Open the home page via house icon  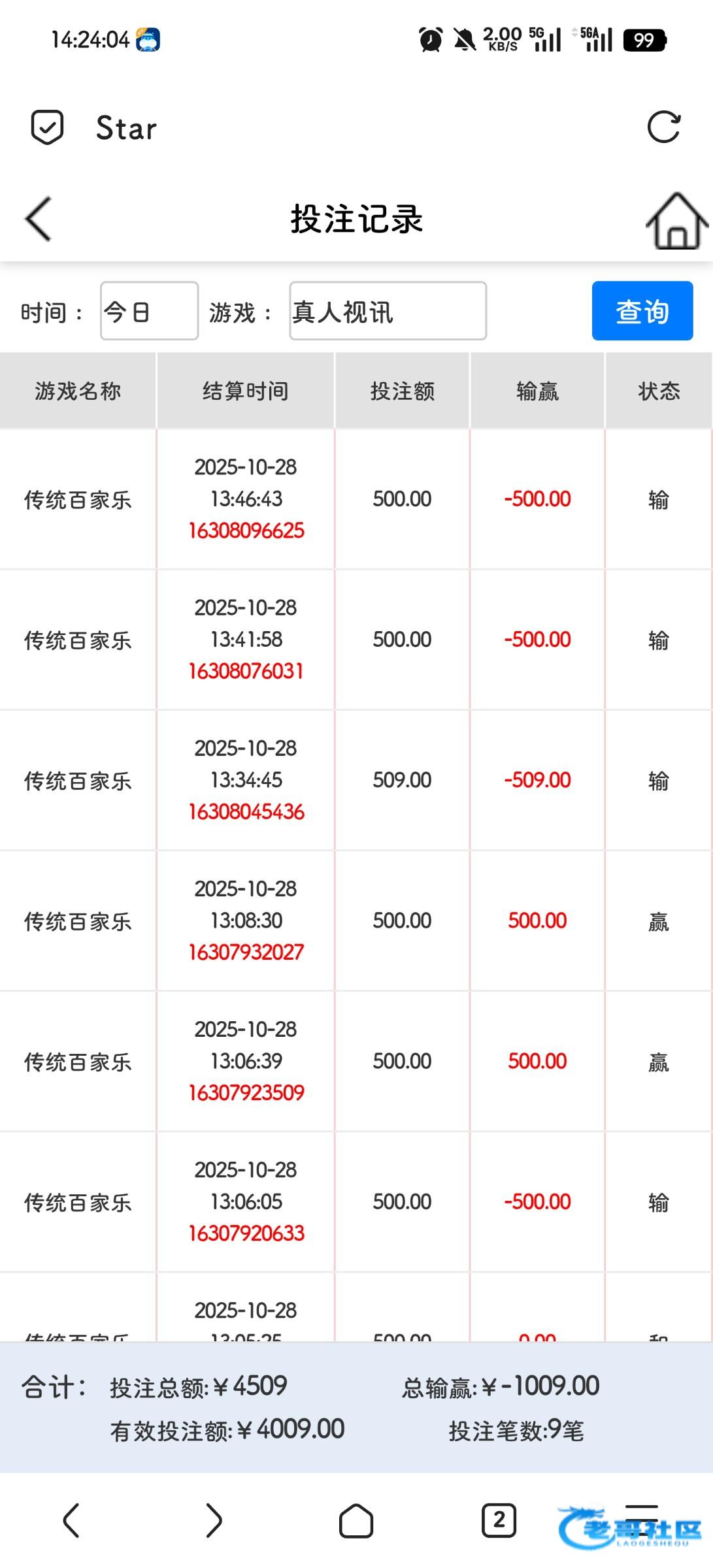[677, 221]
